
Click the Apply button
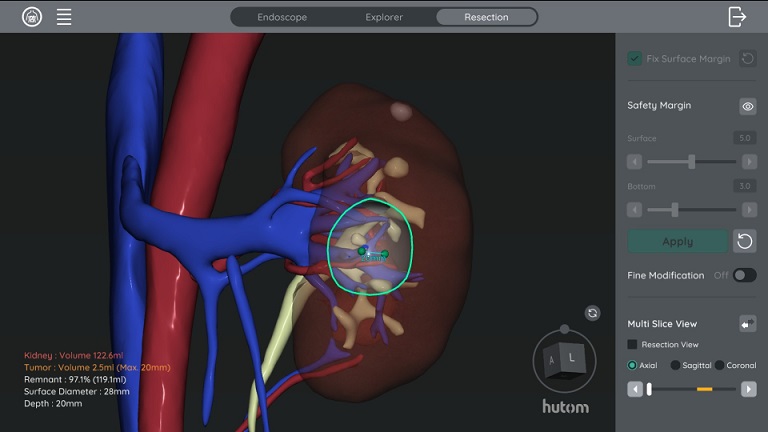click(677, 241)
